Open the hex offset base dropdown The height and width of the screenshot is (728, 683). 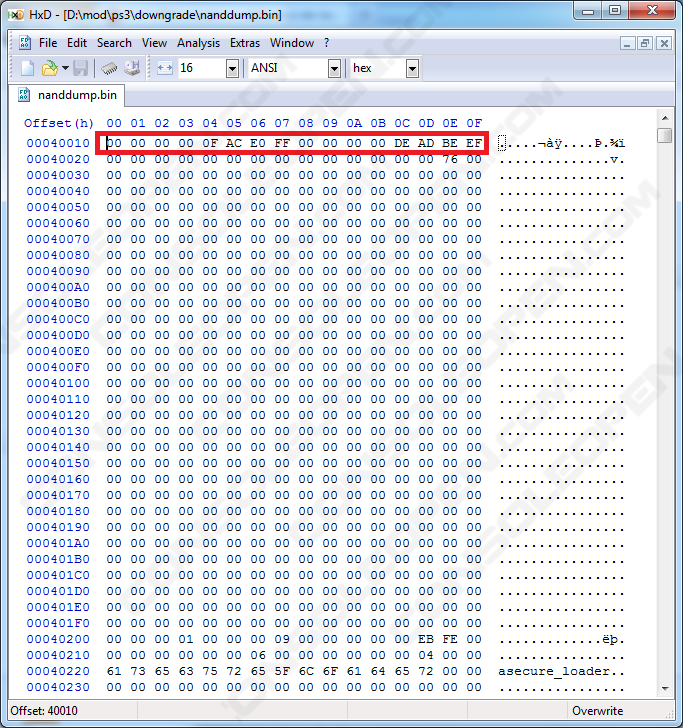pos(412,68)
